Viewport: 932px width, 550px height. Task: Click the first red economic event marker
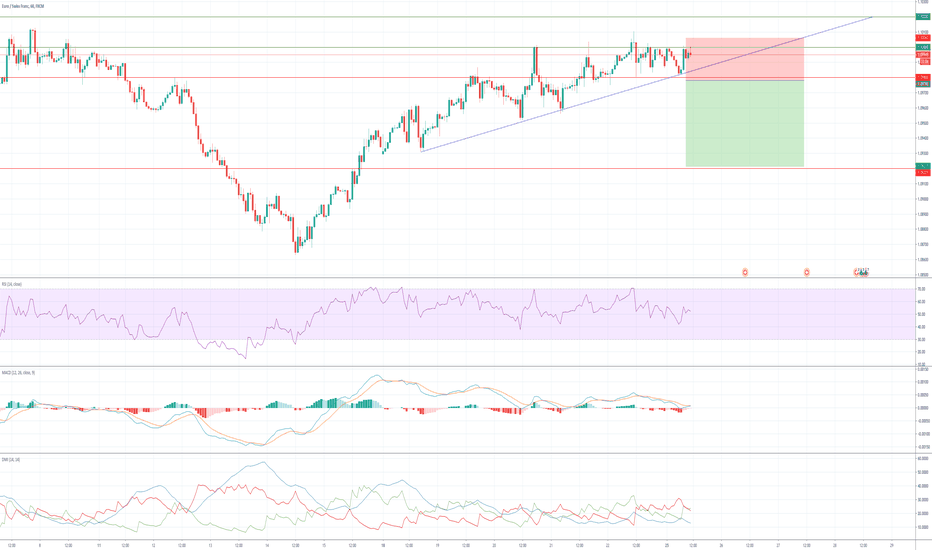tap(745, 271)
